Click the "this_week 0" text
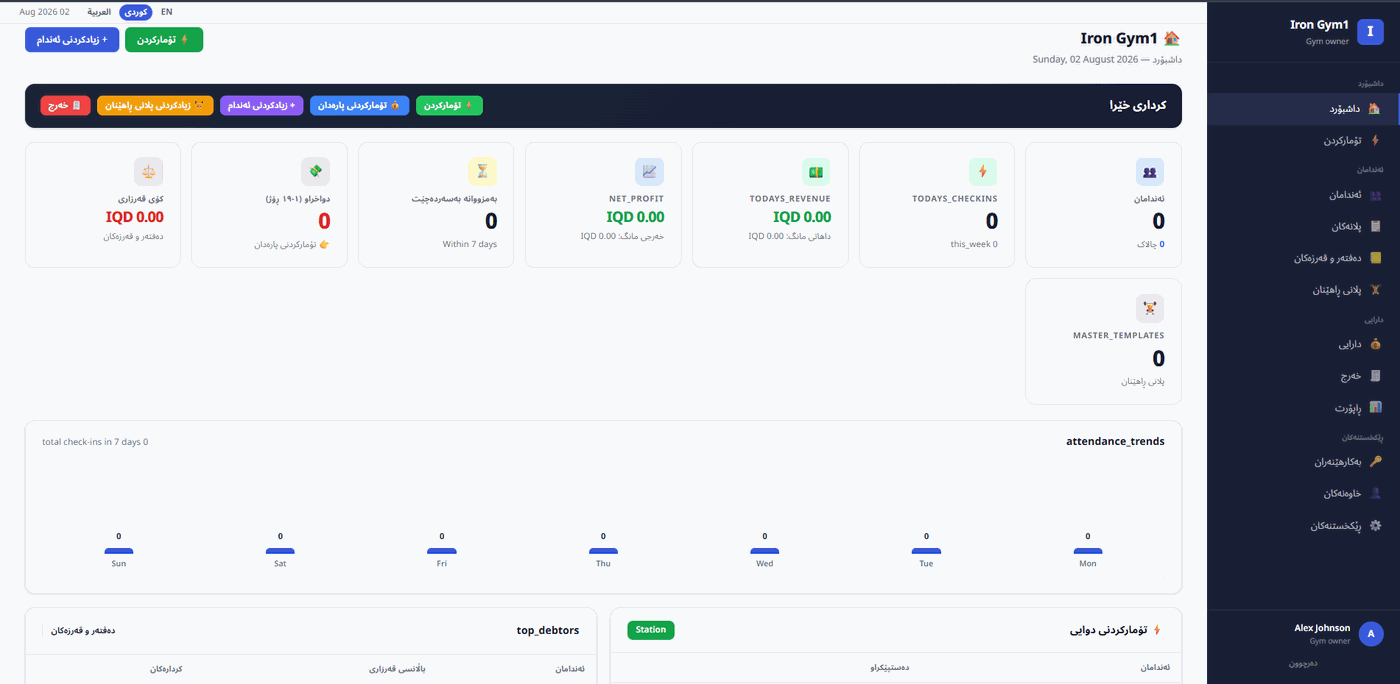This screenshot has width=1400, height=684. click(974, 244)
